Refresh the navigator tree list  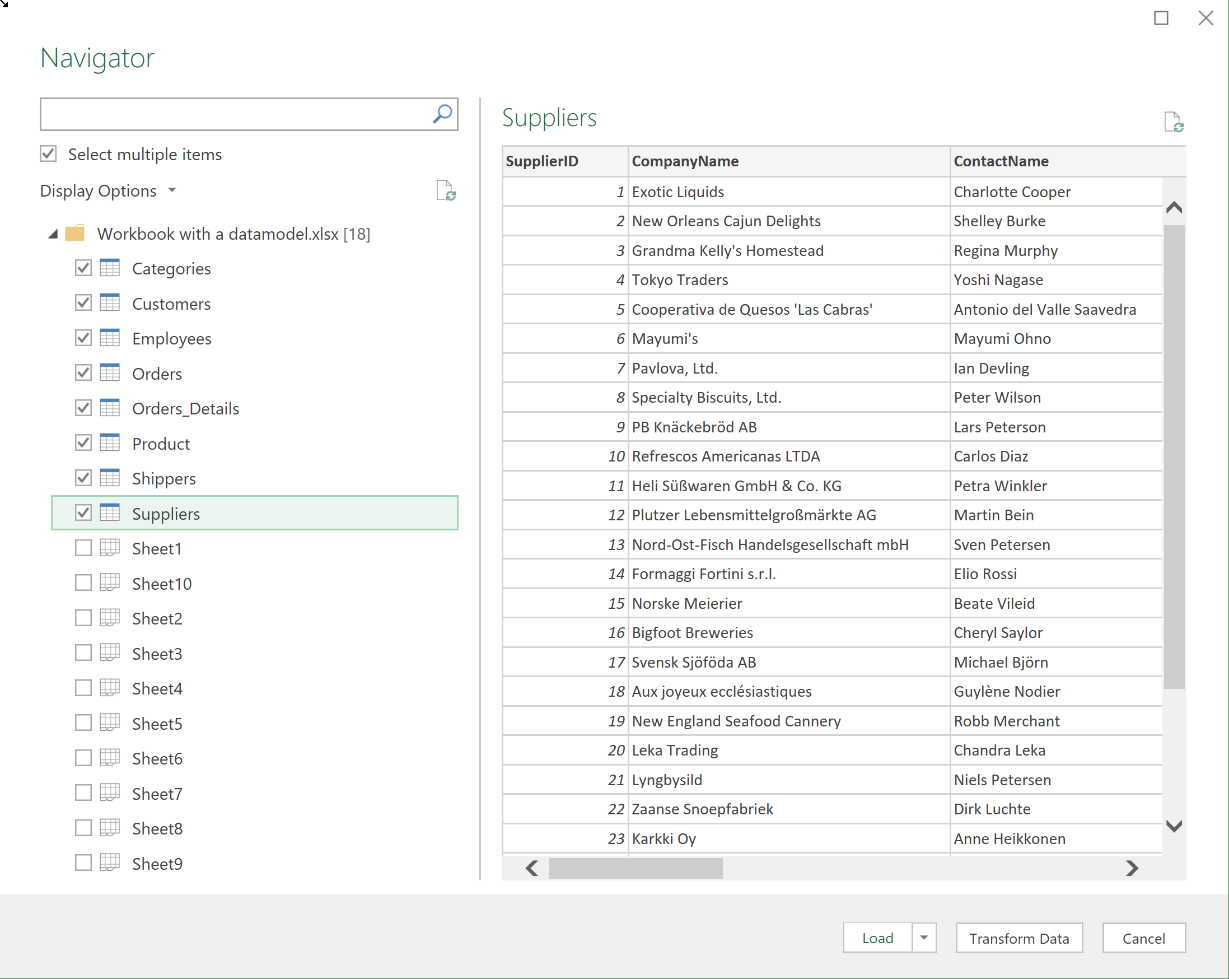446,191
